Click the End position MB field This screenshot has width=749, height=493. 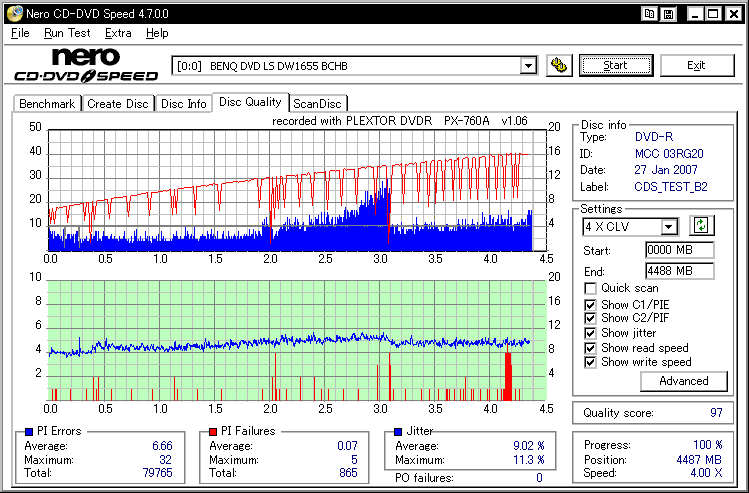click(x=679, y=271)
